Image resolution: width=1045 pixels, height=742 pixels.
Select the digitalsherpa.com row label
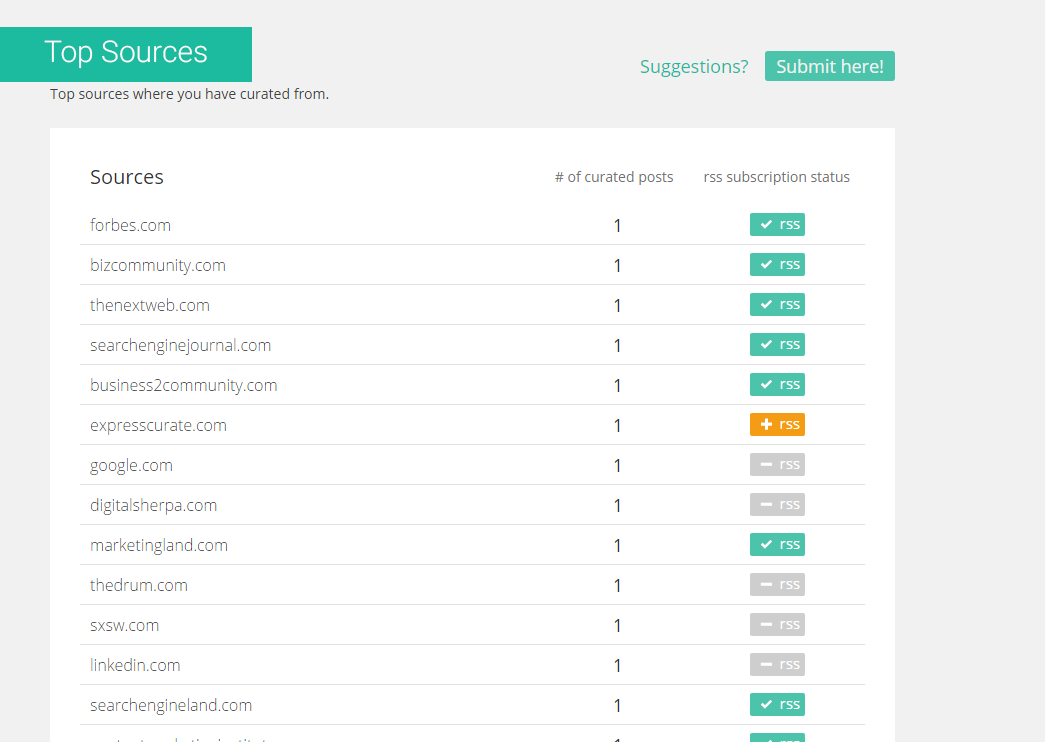click(153, 505)
